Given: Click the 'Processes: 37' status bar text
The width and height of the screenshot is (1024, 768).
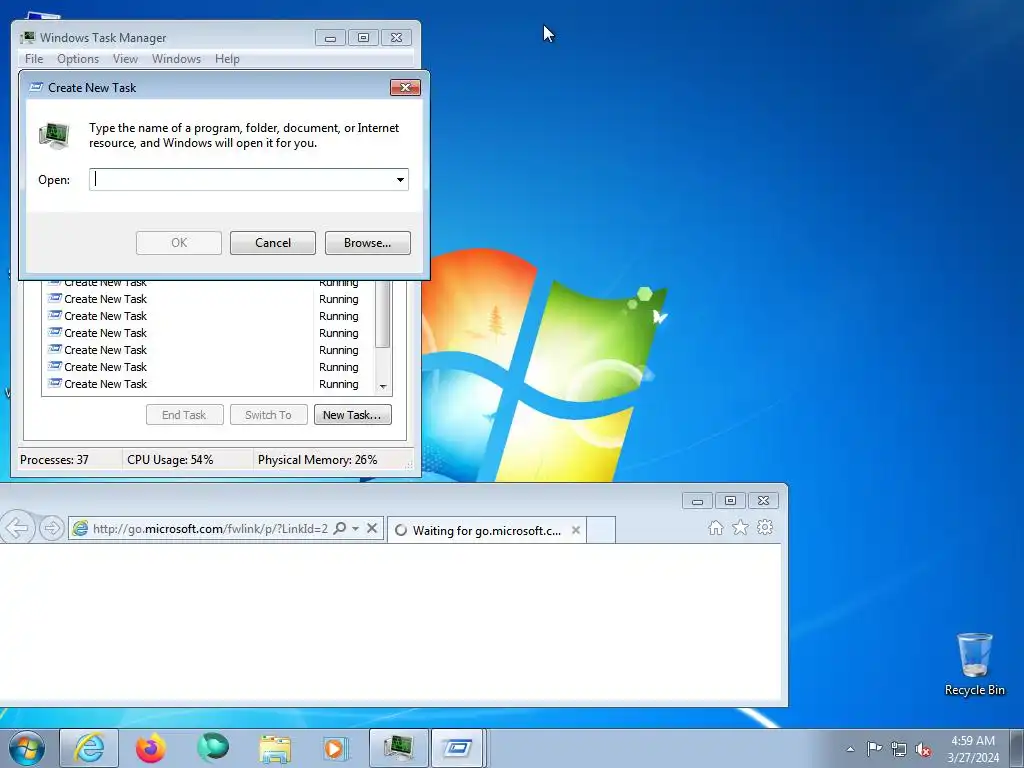Looking at the screenshot, I should [x=54, y=460].
